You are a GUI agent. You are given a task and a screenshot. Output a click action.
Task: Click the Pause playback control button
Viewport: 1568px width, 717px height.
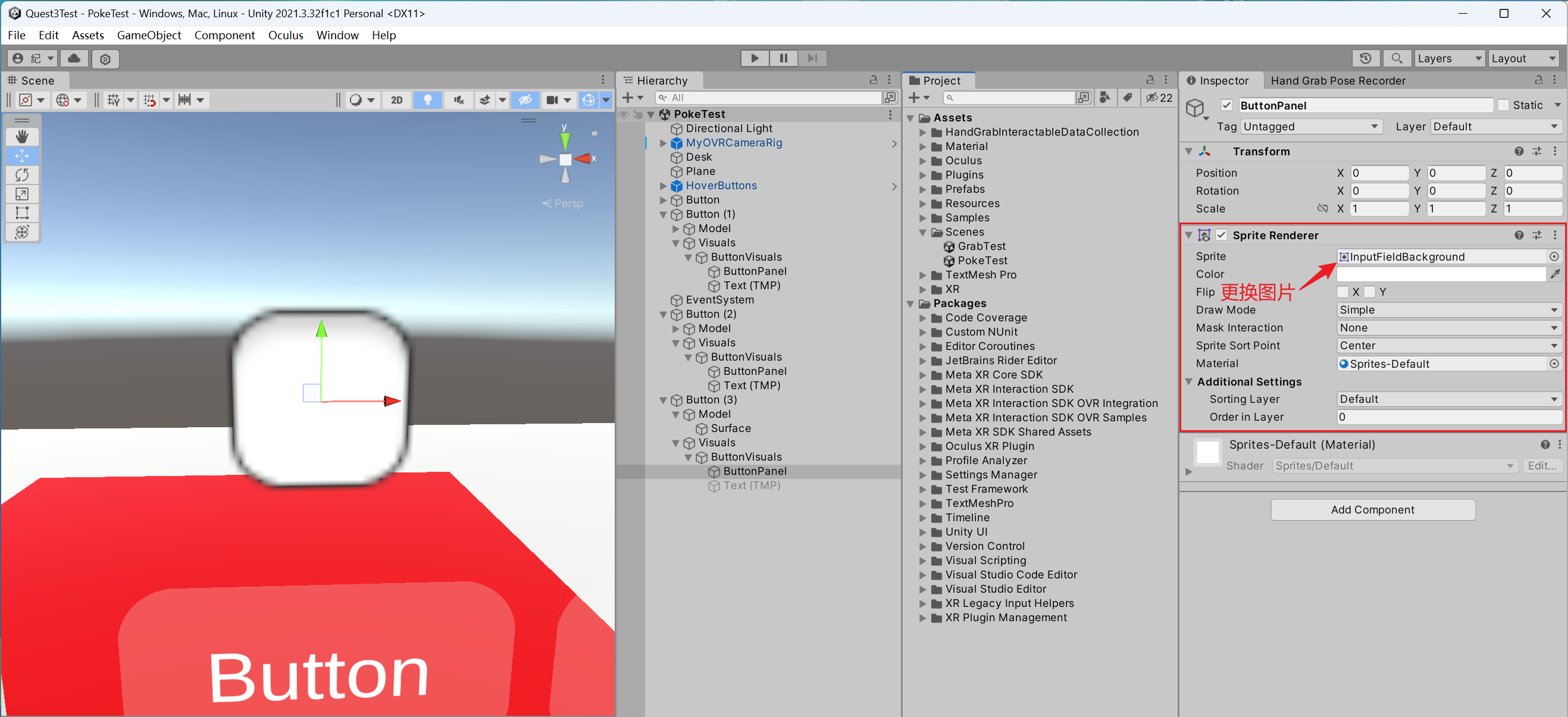tap(783, 57)
